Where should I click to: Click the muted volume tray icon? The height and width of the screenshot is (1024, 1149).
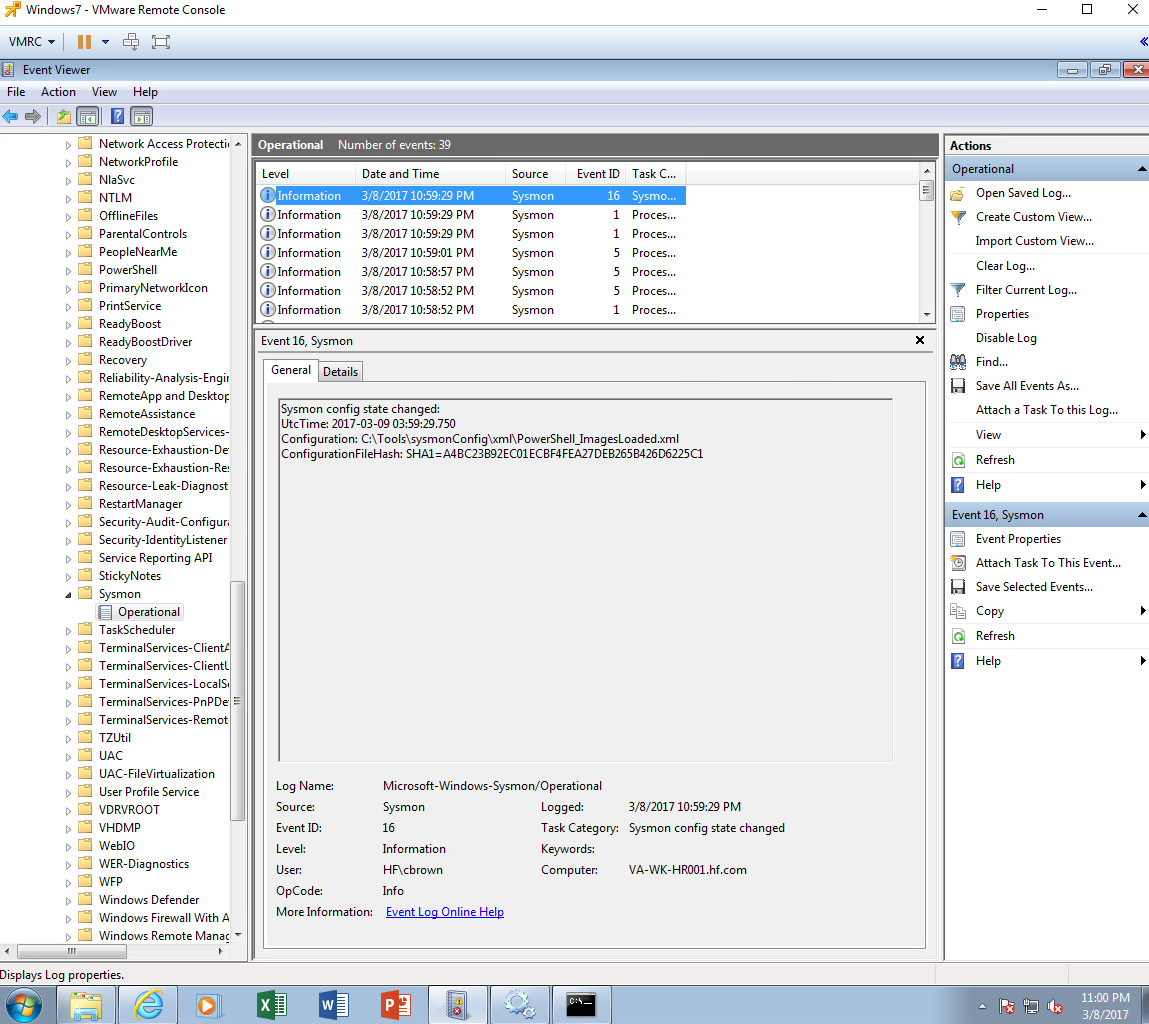[1055, 1006]
